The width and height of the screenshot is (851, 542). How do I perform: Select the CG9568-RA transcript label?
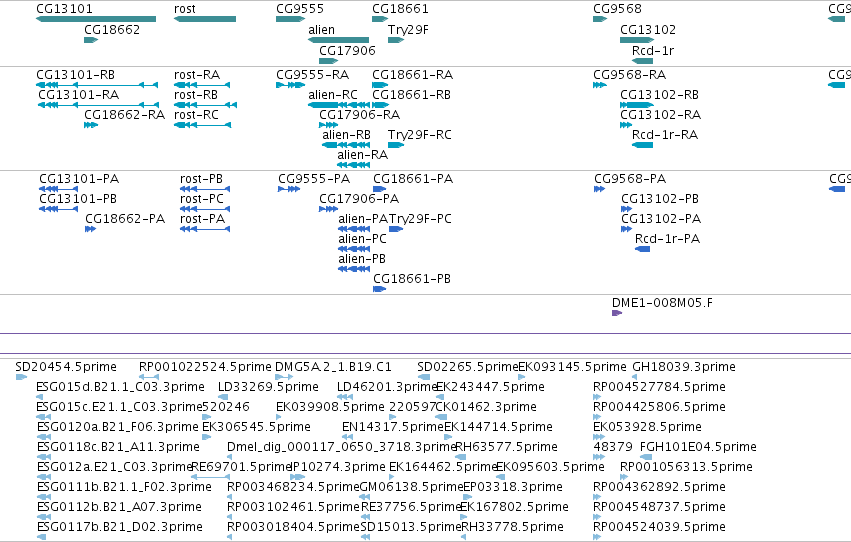click(x=630, y=75)
